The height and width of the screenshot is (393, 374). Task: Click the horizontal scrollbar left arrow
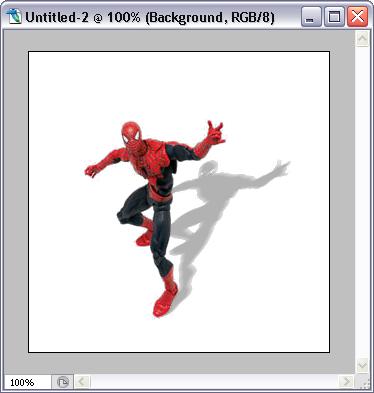pos(82,382)
